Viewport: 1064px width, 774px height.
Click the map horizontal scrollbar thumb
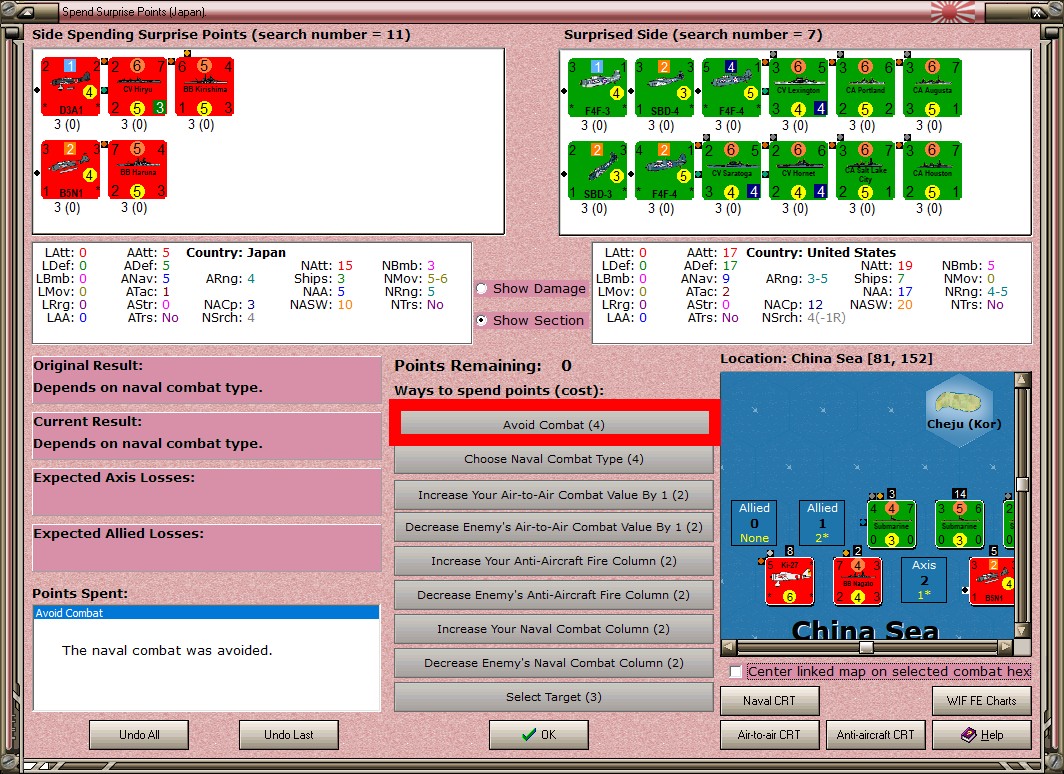[x=866, y=647]
